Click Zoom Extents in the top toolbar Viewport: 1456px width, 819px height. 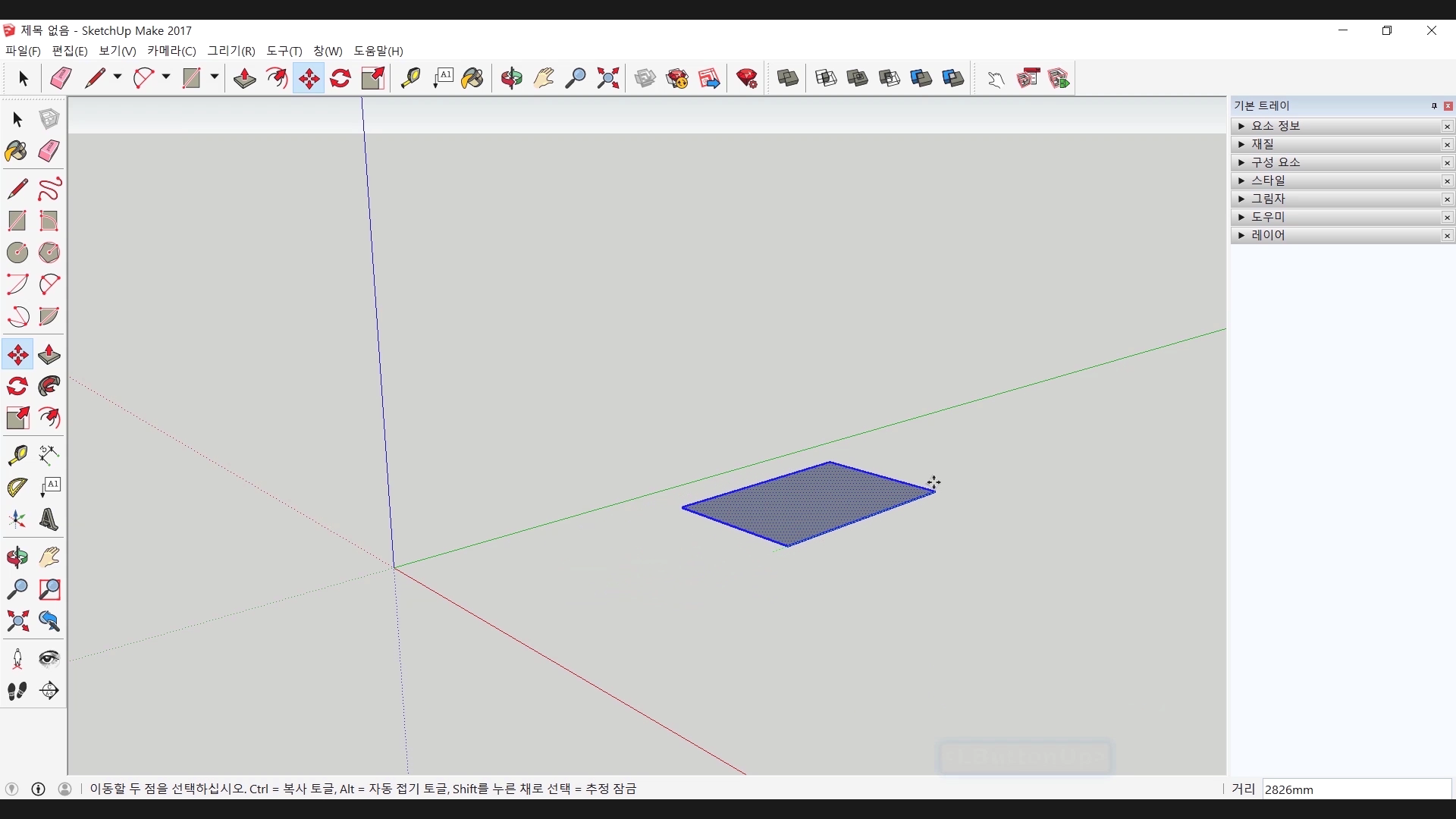tap(607, 78)
